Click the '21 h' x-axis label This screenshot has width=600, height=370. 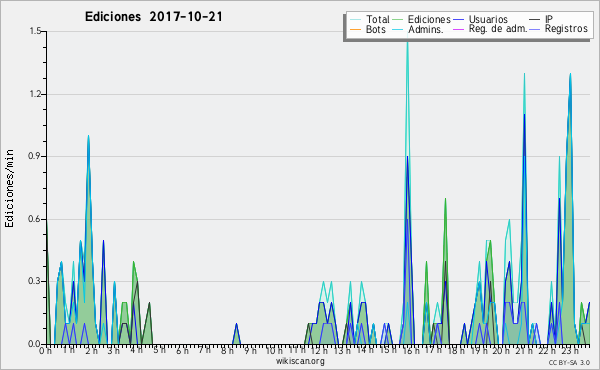click(524, 350)
